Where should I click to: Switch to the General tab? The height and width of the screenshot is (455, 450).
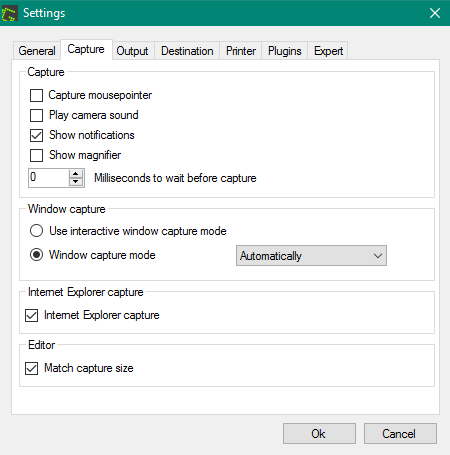(x=37, y=51)
